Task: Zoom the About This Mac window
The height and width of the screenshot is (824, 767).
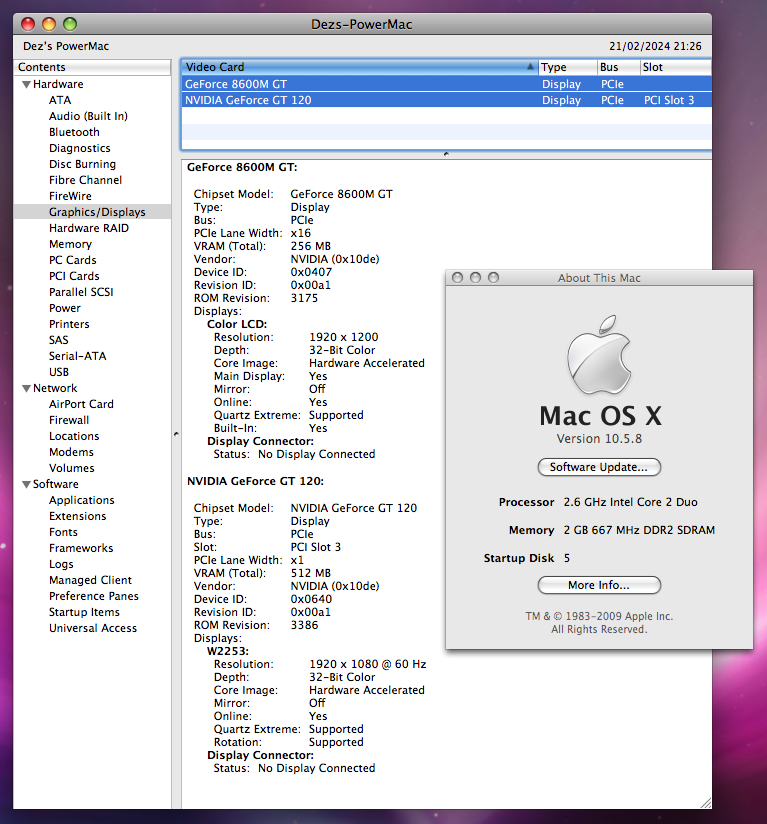Action: (493, 277)
